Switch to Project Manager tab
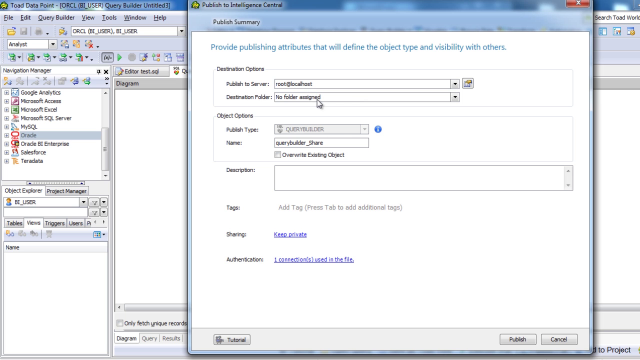 click(x=66, y=191)
